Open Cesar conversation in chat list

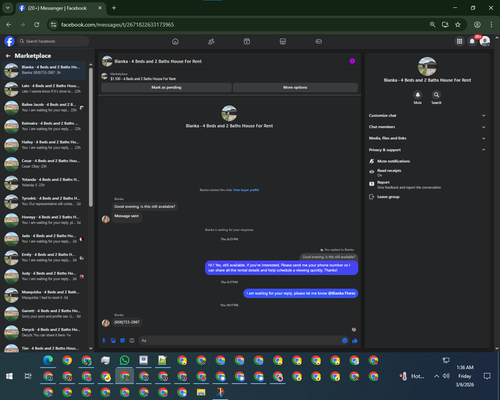pos(44,164)
